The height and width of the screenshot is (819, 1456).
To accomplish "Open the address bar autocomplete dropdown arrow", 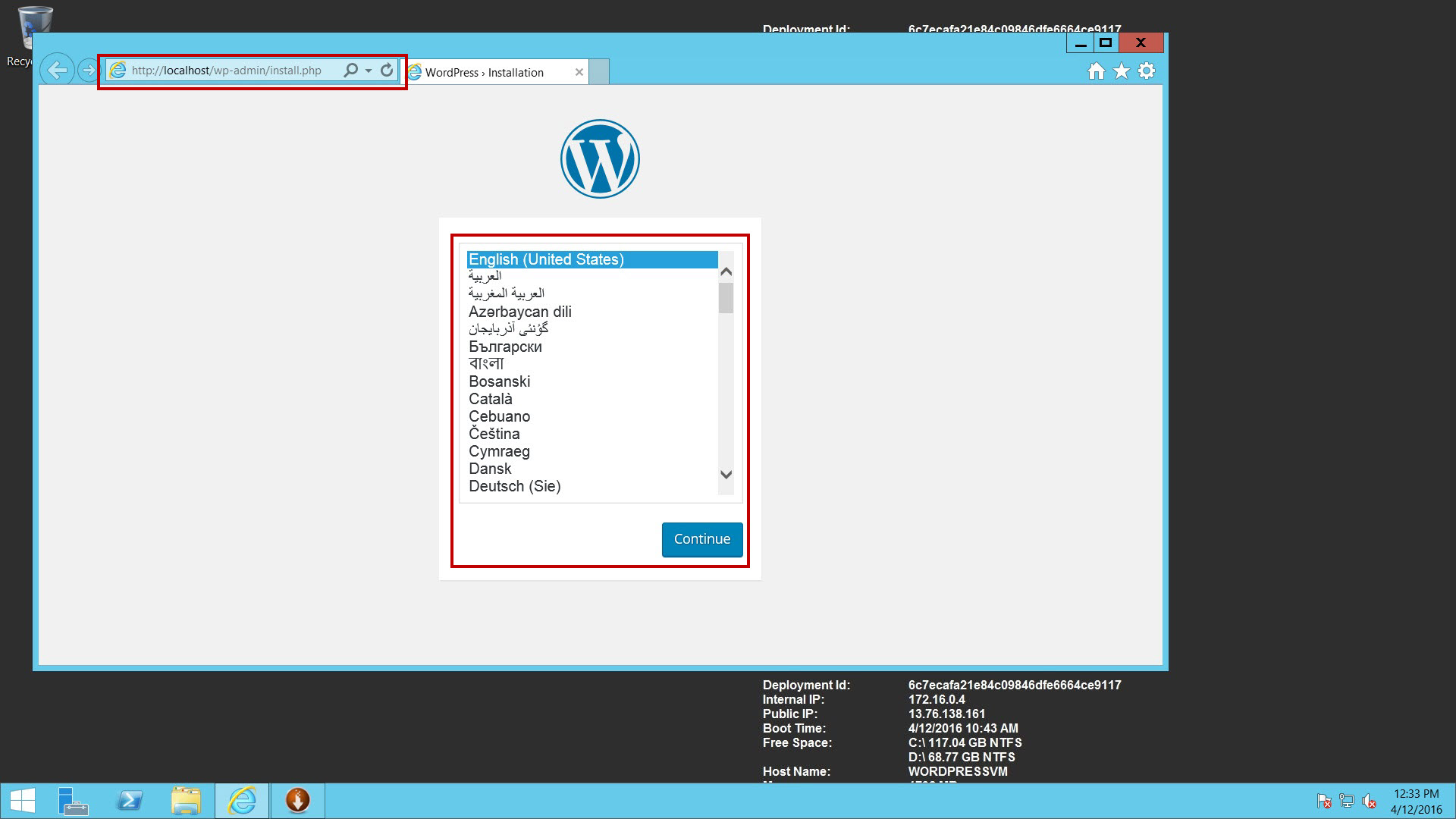I will point(369,71).
